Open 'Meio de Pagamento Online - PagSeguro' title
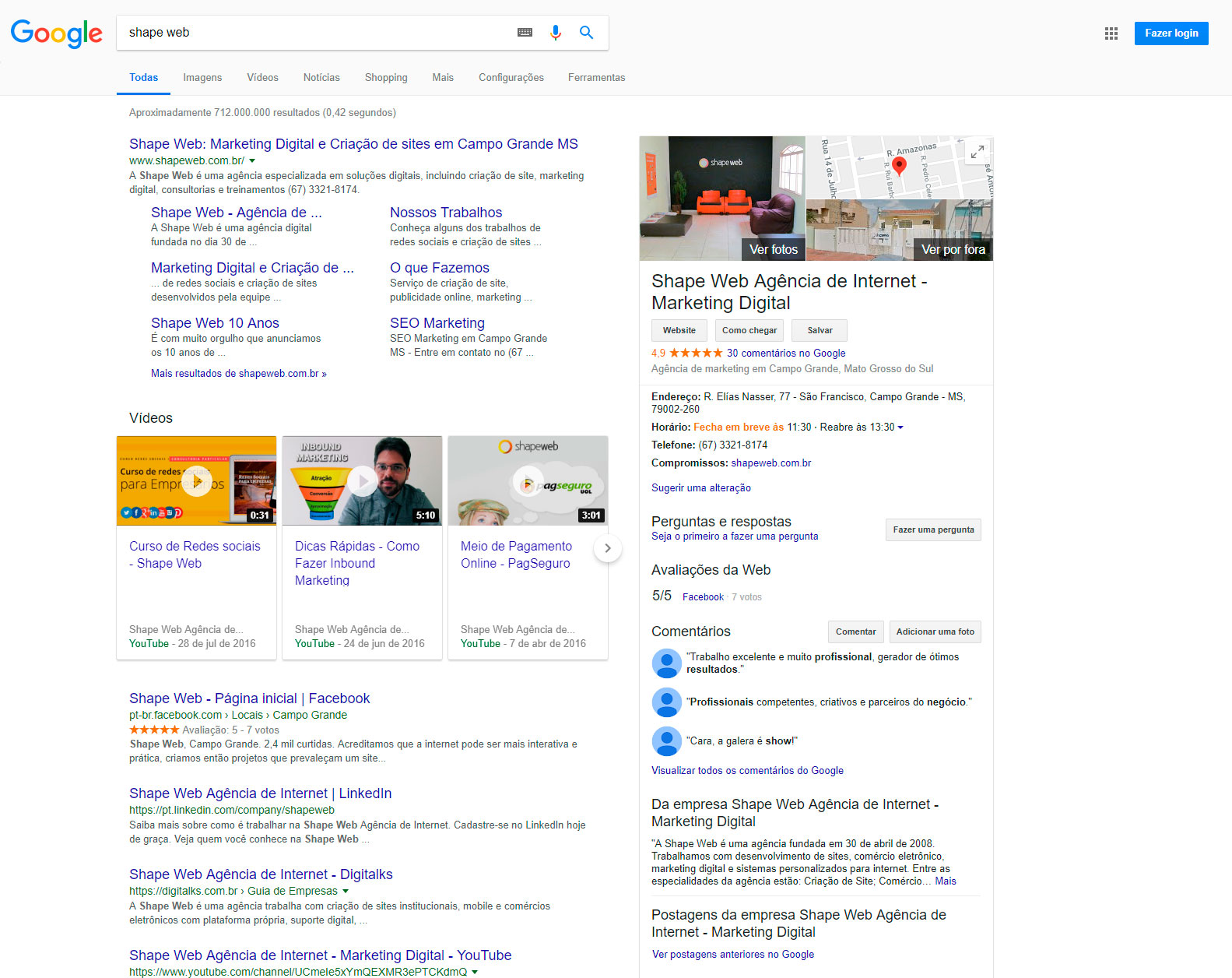This screenshot has width=1232, height=978. pyautogui.click(x=516, y=555)
